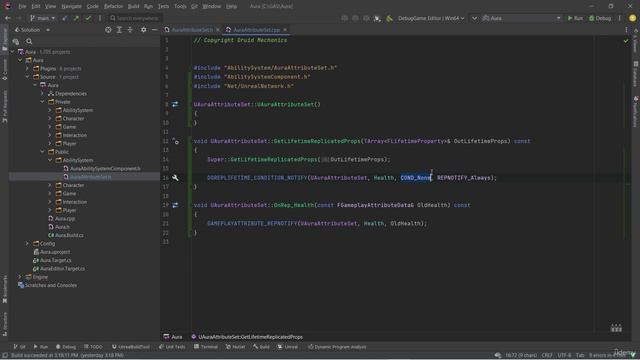Hide the Solution panel with minus icon
This screenshot has height=360, width=640.
click(154, 30)
